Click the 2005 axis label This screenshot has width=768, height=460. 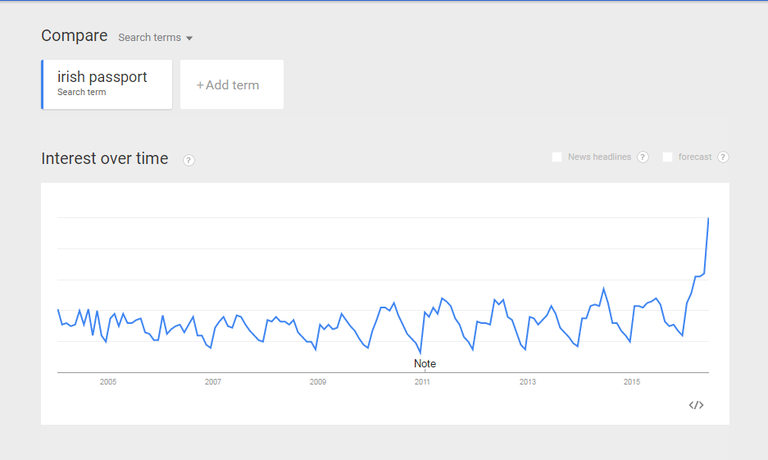coord(108,382)
